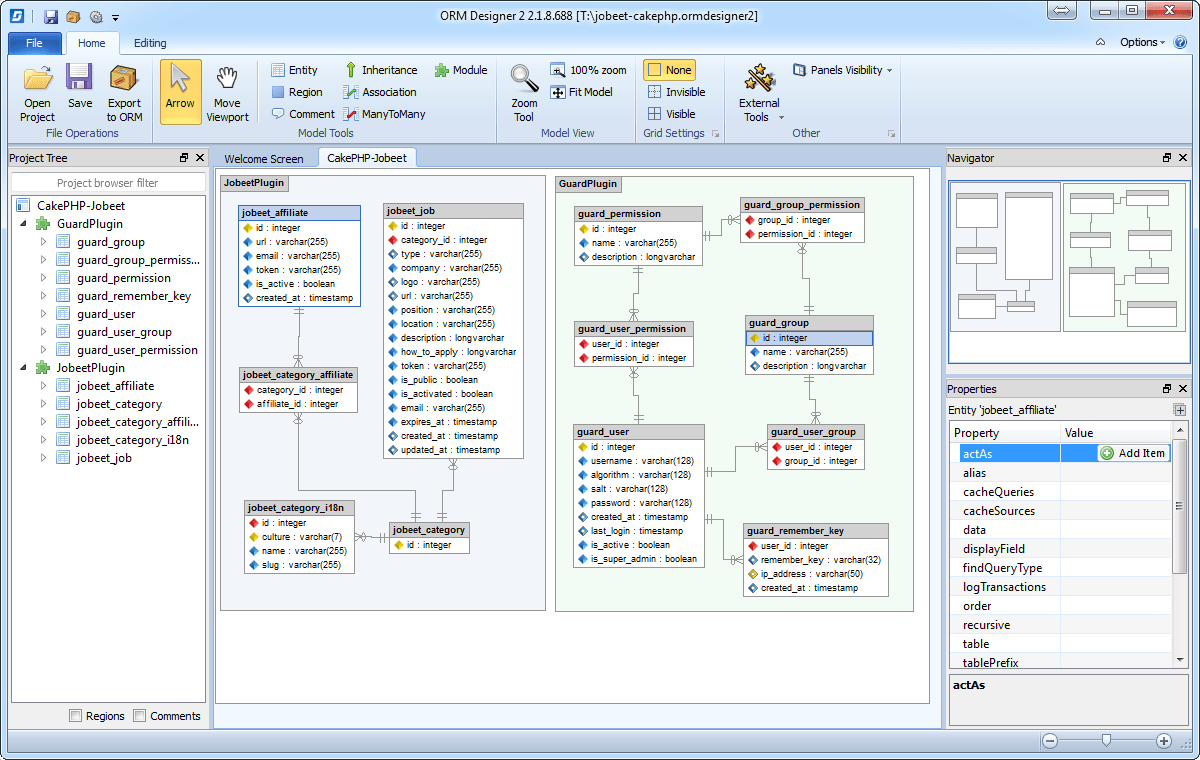The width and height of the screenshot is (1200, 760).
Task: Expand the guard_group tree item
Action: 43,242
